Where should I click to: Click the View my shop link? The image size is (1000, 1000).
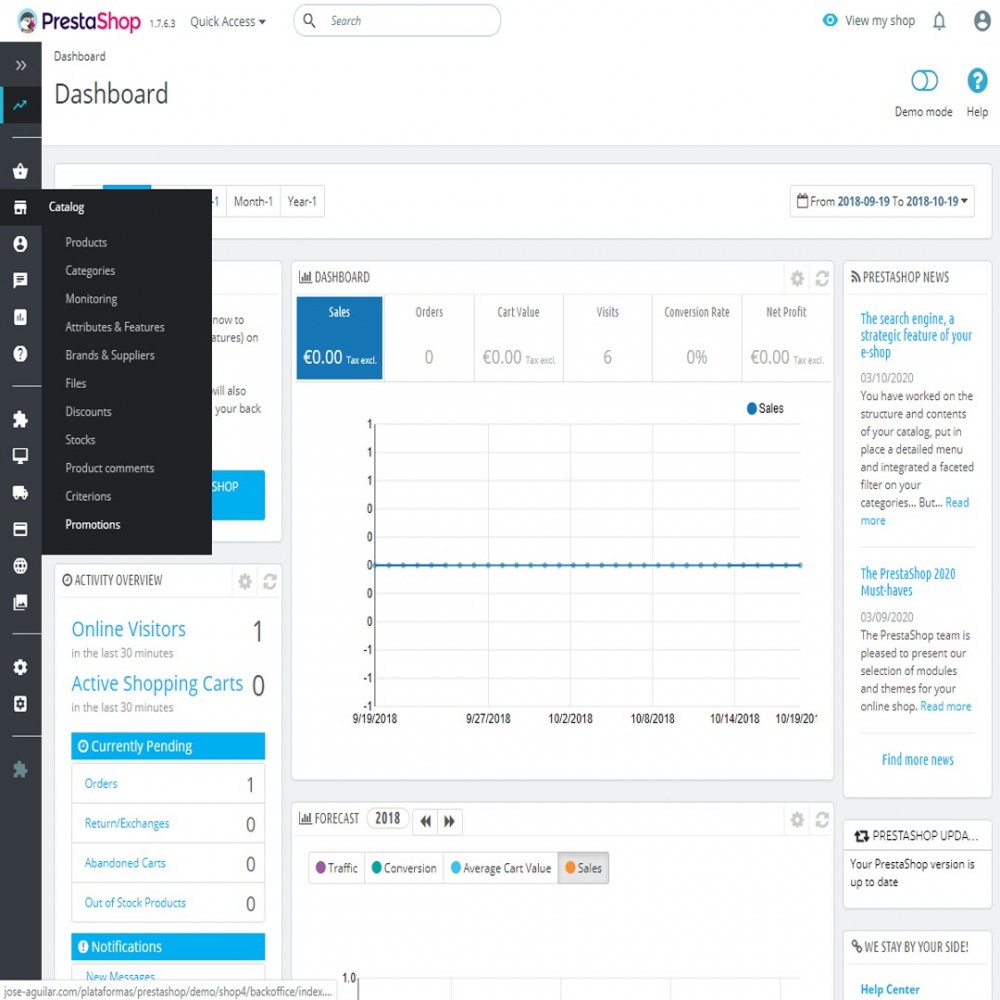click(x=869, y=21)
